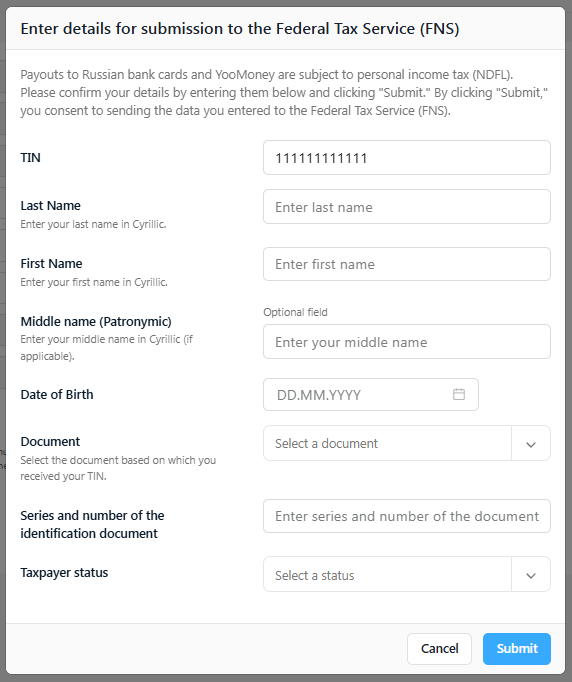Viewport: 572px width, 682px height.
Task: Click the Submit button
Action: (517, 649)
